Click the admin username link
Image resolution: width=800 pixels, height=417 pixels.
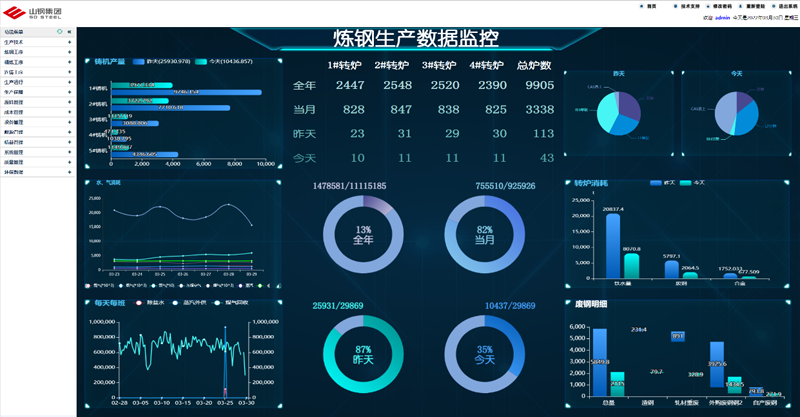722,17
